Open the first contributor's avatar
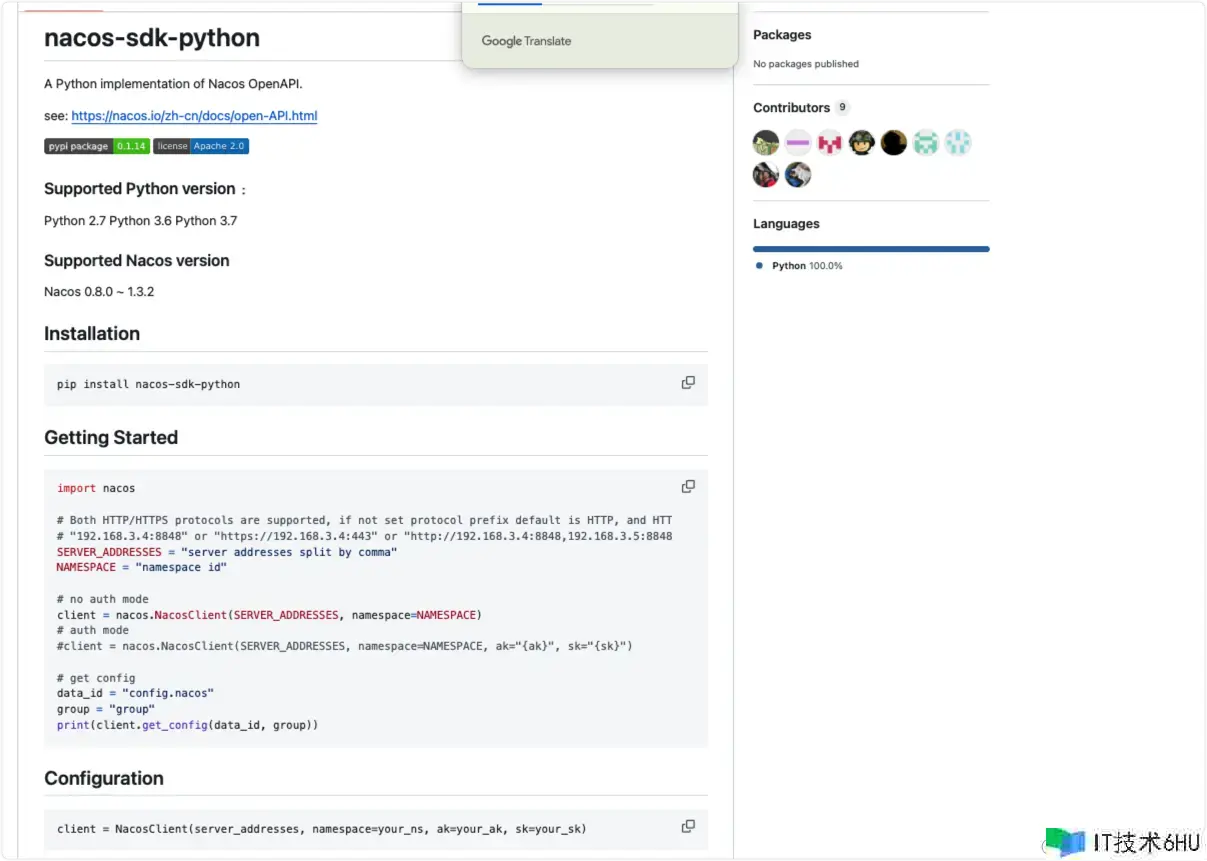 click(766, 143)
